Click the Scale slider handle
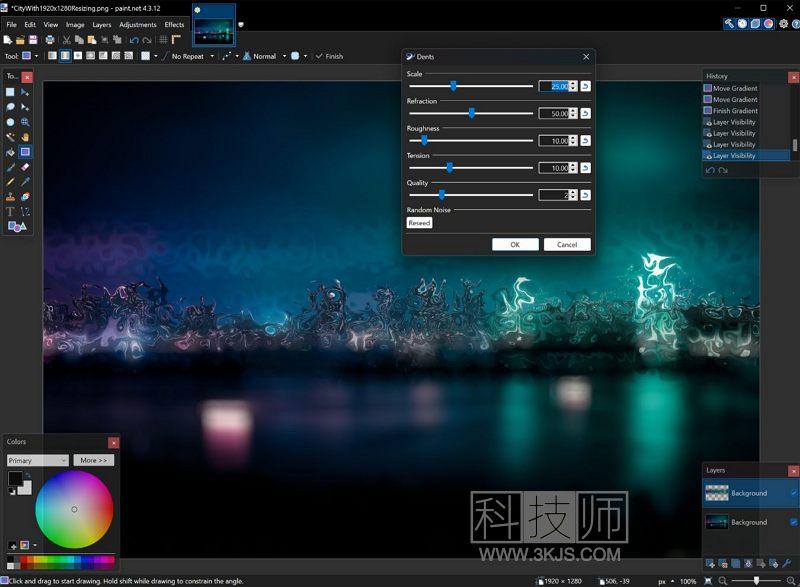The image size is (800, 587). pos(453,86)
